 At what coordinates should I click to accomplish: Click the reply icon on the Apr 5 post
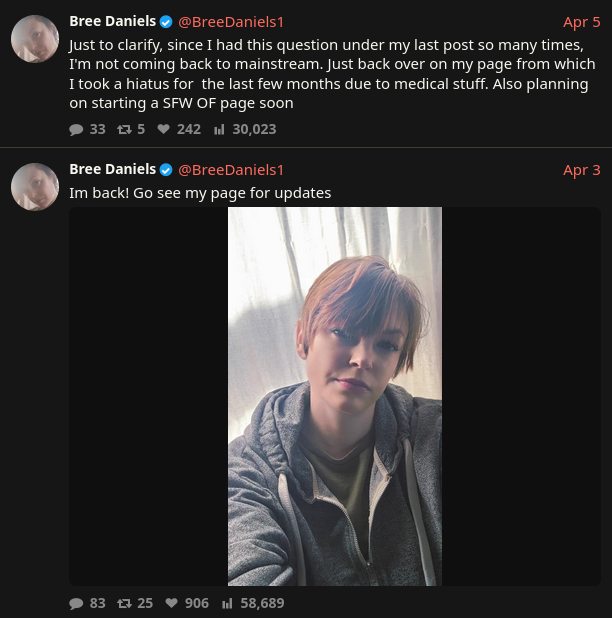point(77,129)
